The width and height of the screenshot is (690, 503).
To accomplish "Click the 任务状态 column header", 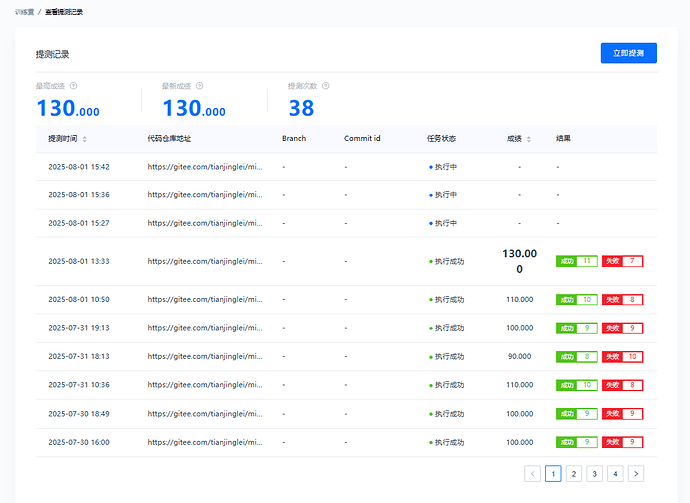I will (441, 139).
